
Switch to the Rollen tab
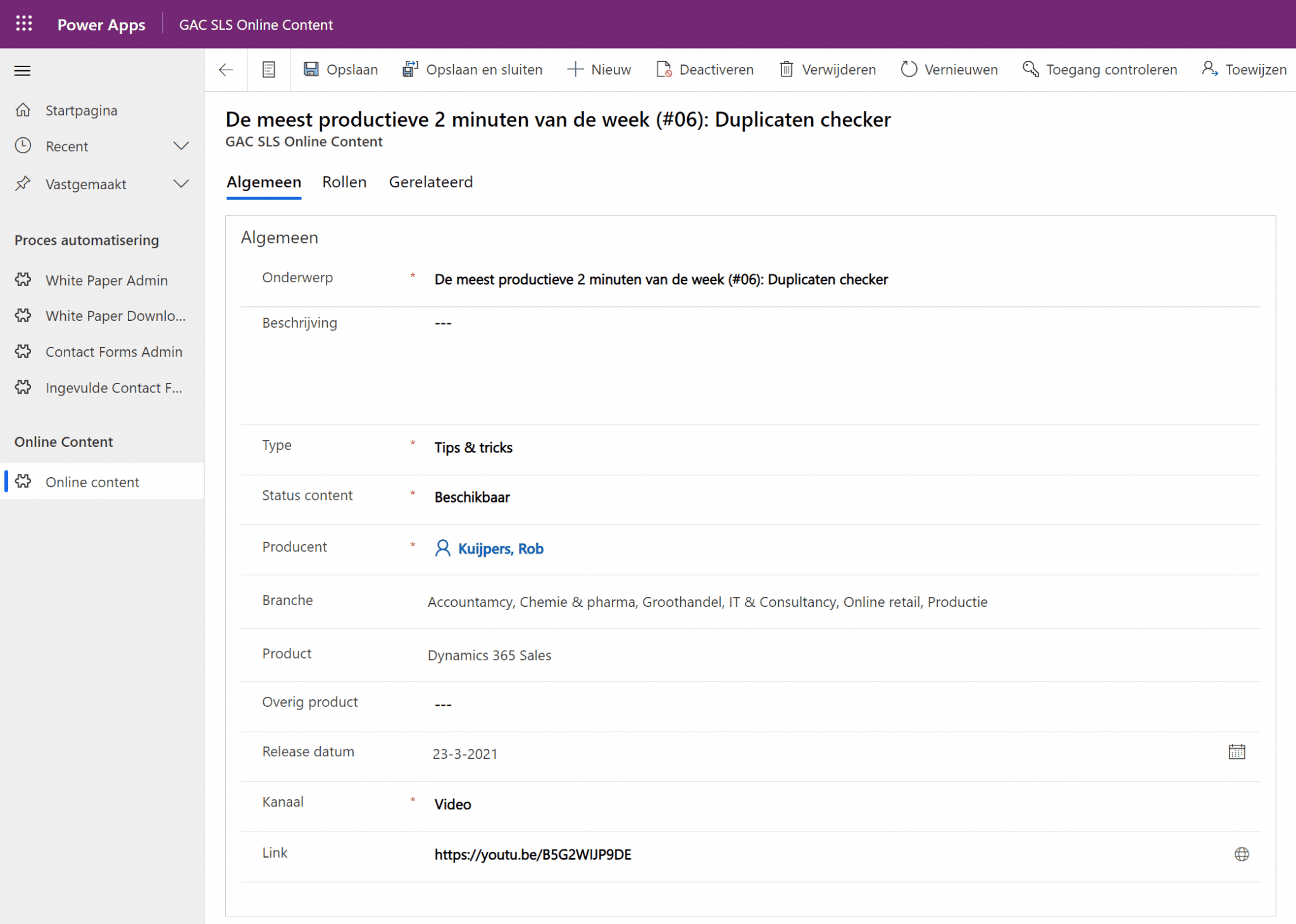pos(344,182)
